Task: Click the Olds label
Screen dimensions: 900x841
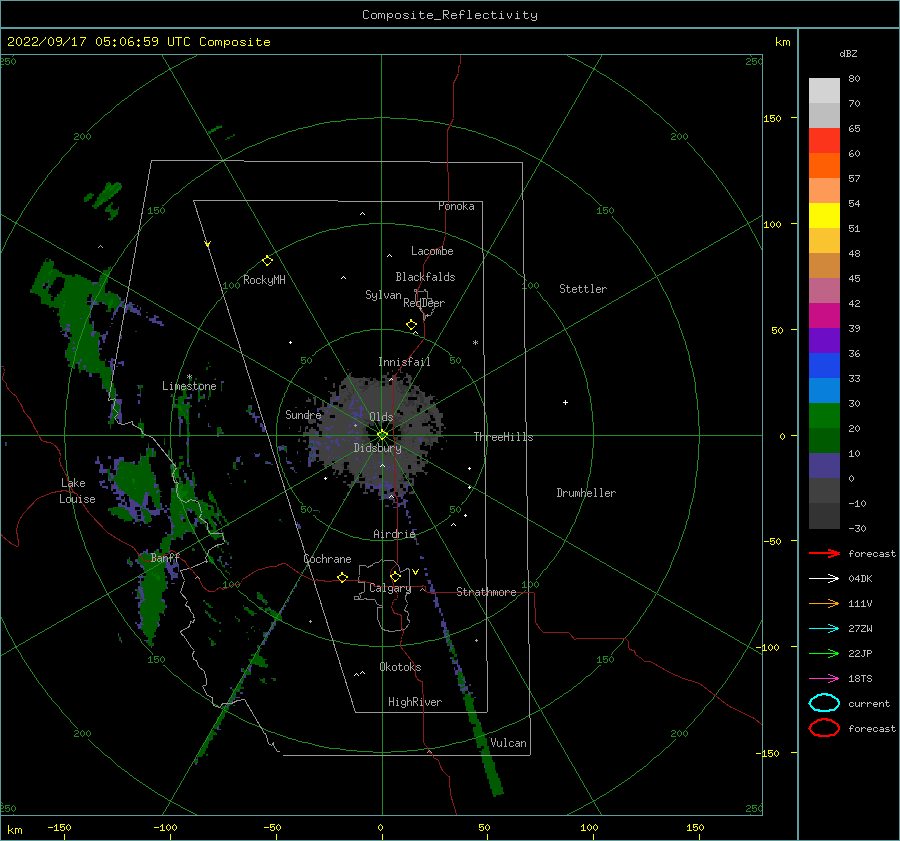Action: (x=381, y=417)
